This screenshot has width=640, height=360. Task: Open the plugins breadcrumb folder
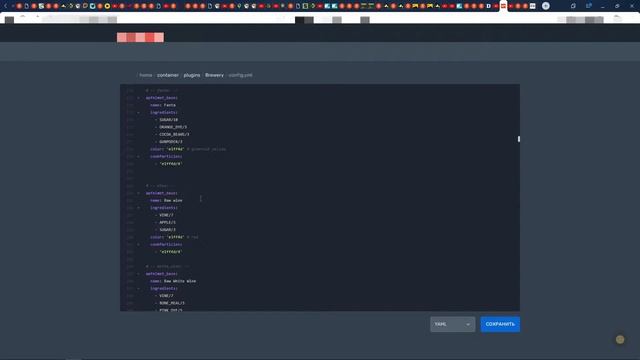192,75
